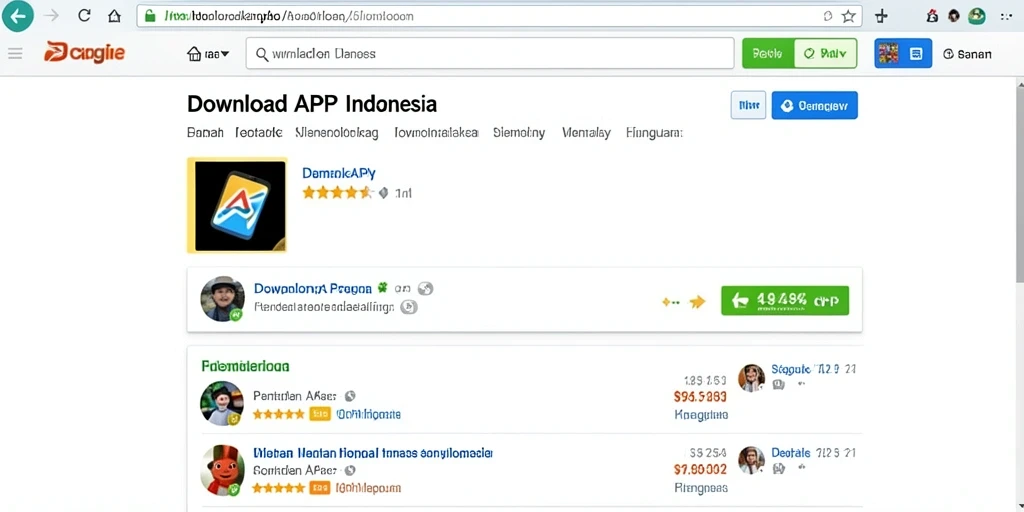This screenshot has width=1024, height=512.
Task: Click the green section heading above list
Action: tap(245, 366)
